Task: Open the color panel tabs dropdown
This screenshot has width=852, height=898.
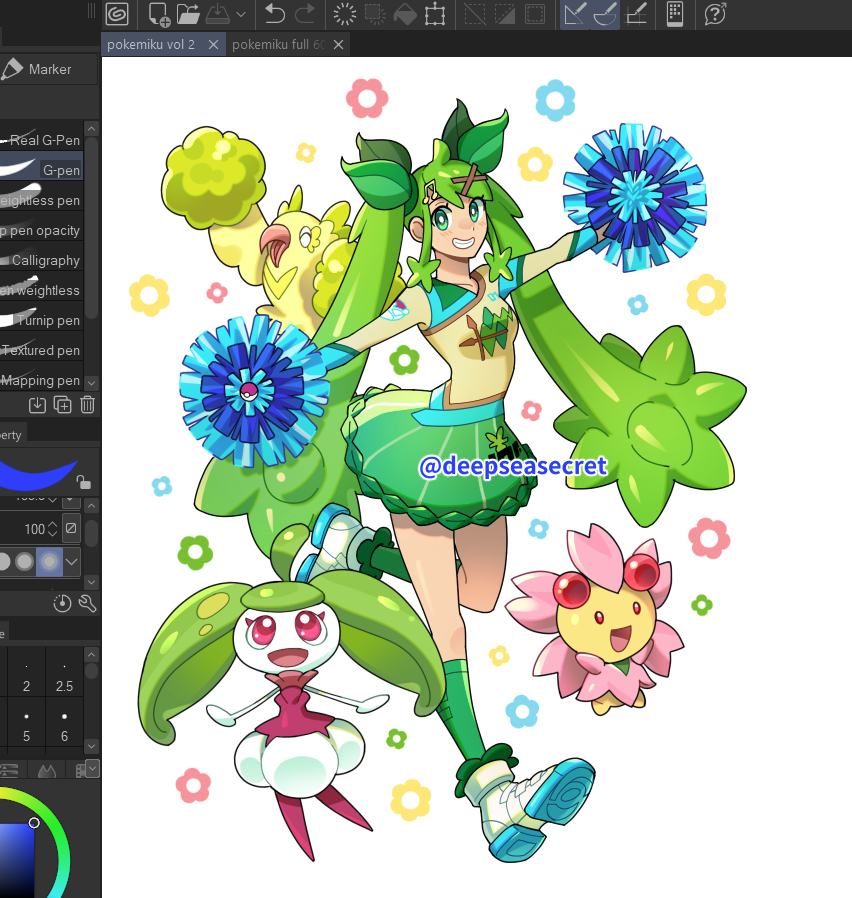Action: click(x=92, y=768)
